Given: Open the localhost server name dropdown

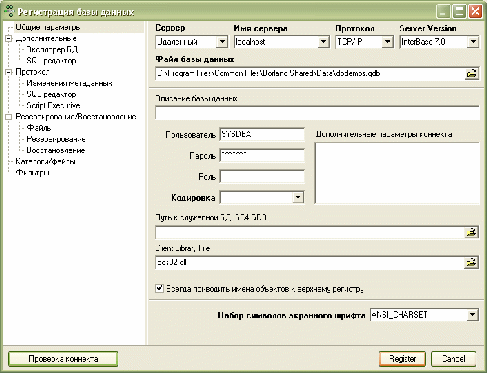Looking at the screenshot, I should 323,42.
